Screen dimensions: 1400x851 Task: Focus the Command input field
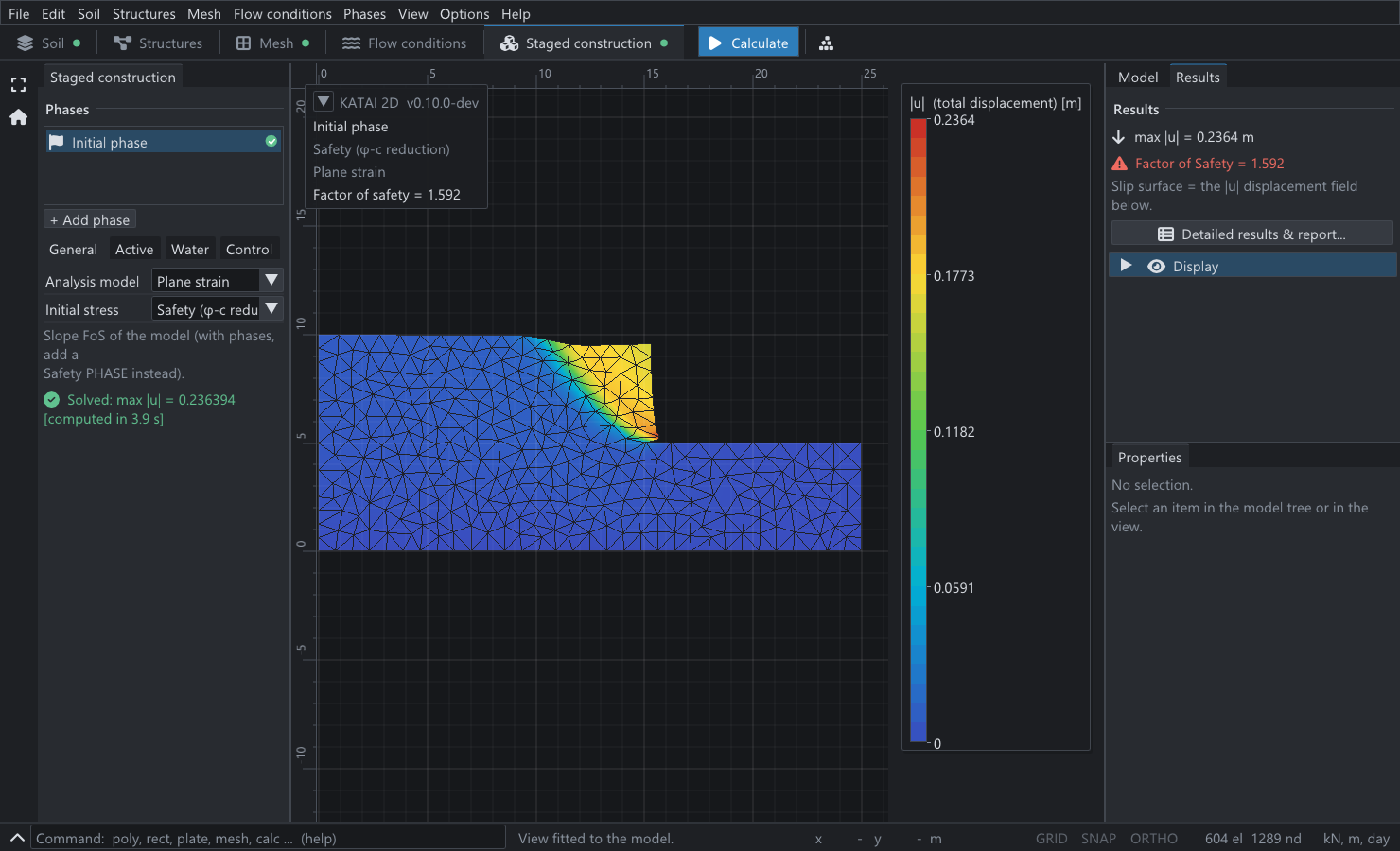[x=269, y=838]
